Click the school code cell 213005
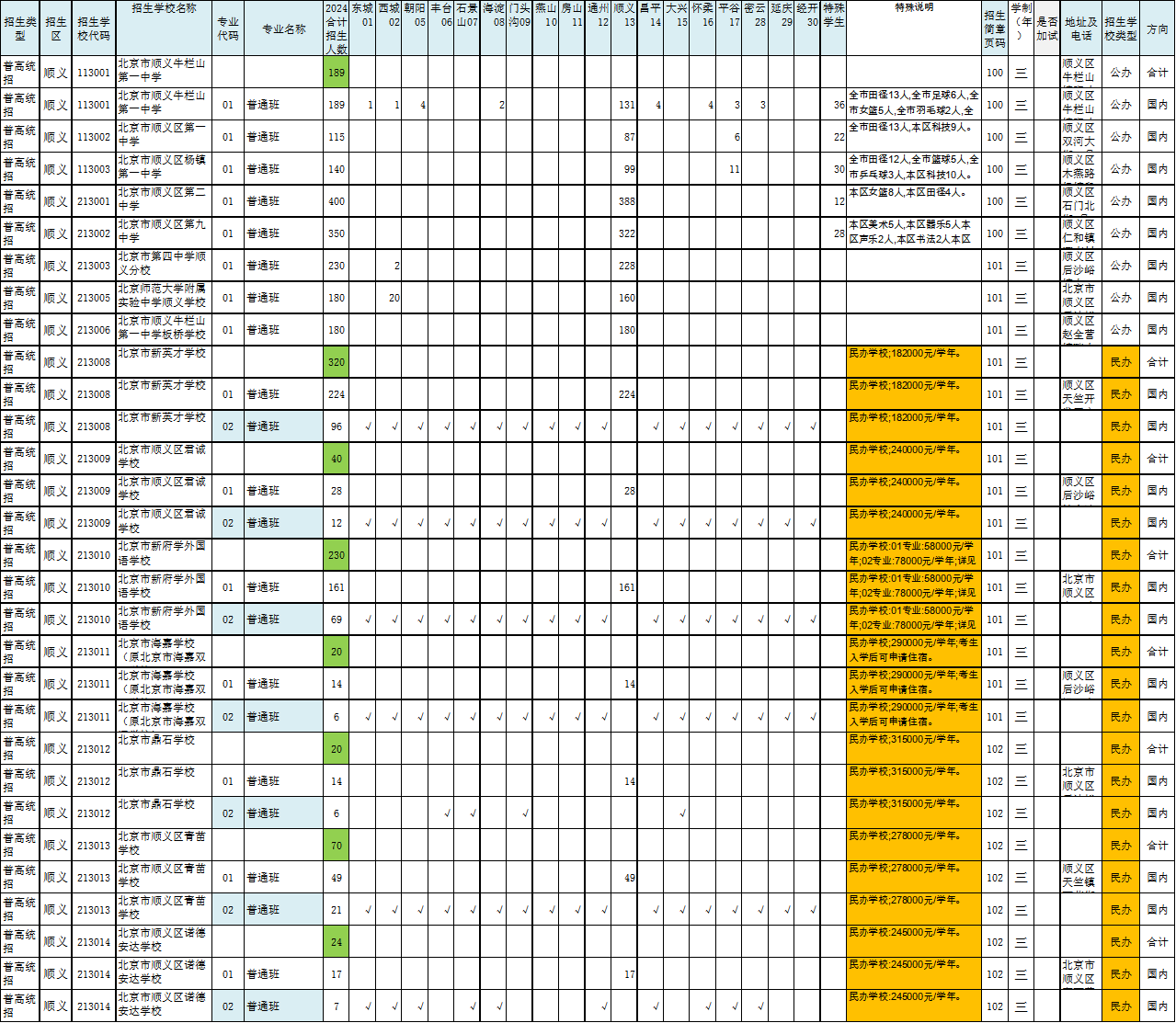Screen dimensions: 1176x1023 [94, 298]
